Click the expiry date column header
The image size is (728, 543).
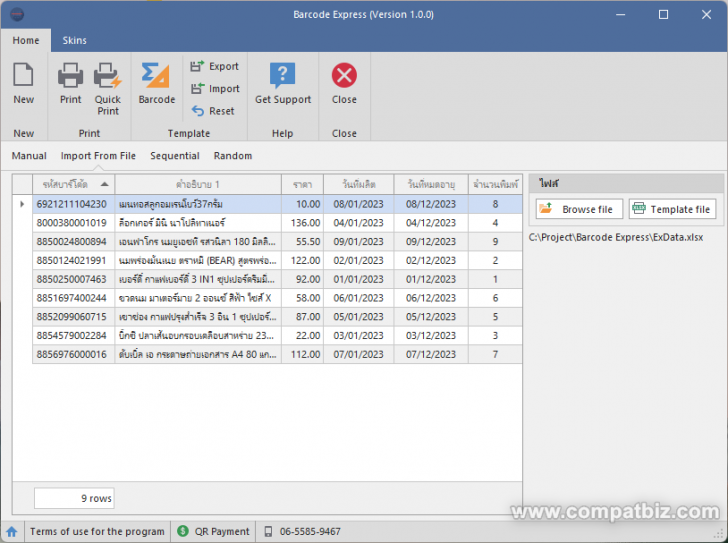click(x=431, y=184)
